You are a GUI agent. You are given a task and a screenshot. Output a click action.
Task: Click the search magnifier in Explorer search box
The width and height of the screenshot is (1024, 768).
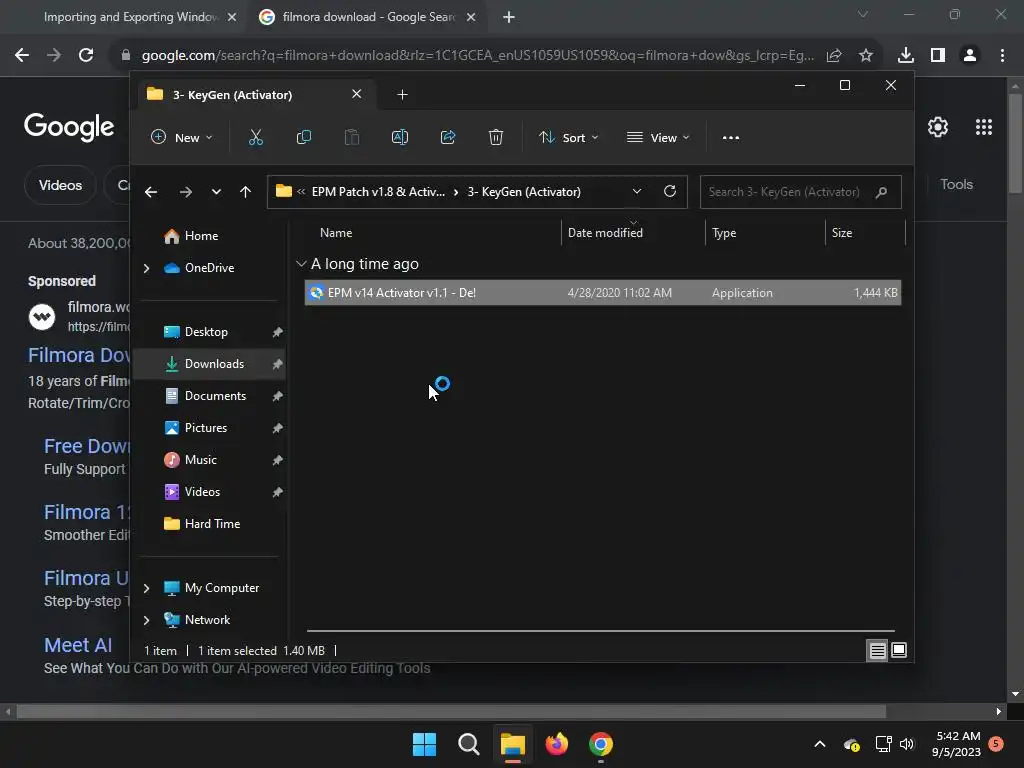[881, 192]
